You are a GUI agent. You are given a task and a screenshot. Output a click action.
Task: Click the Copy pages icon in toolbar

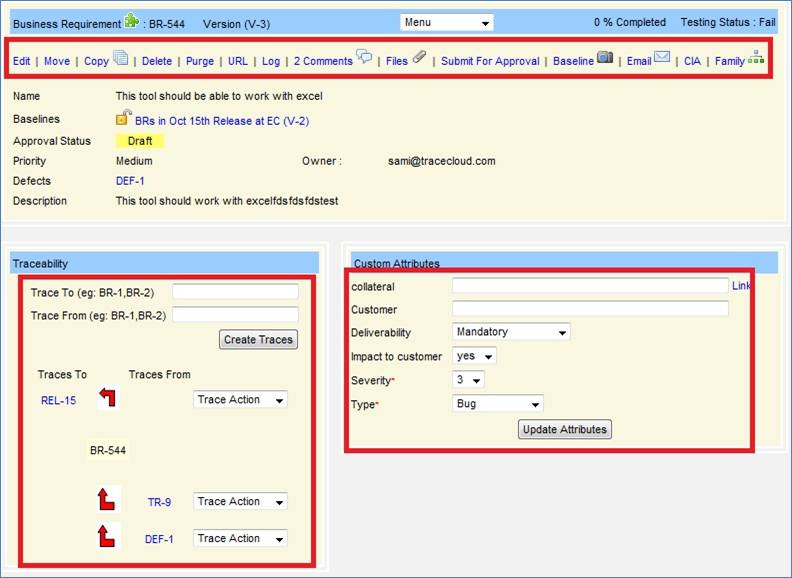[x=121, y=58]
